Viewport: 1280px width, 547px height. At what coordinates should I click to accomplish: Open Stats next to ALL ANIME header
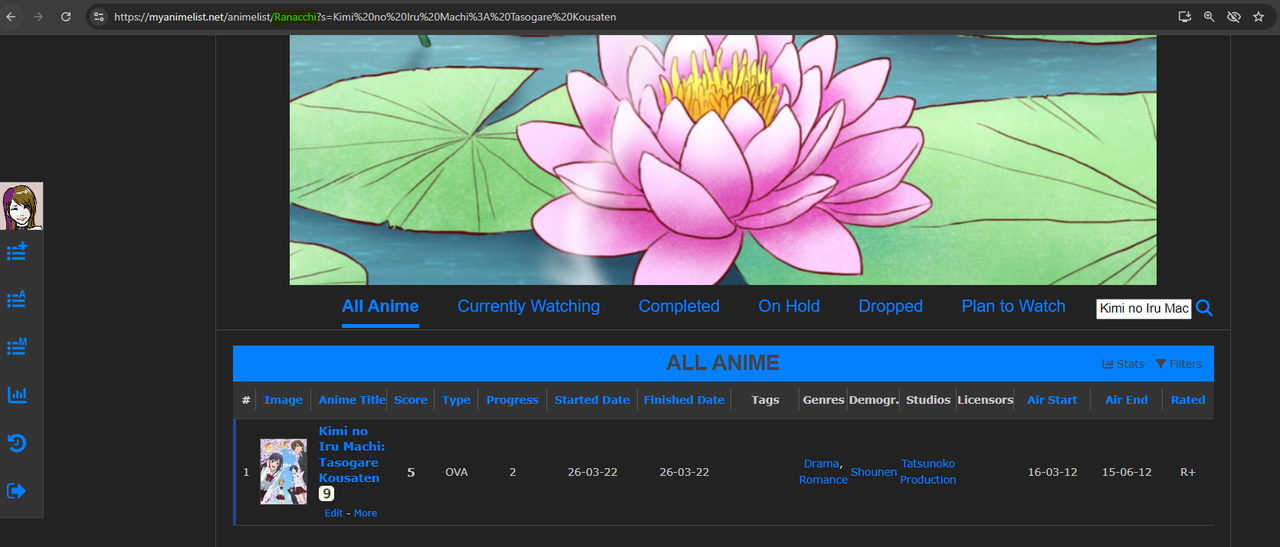point(1123,364)
